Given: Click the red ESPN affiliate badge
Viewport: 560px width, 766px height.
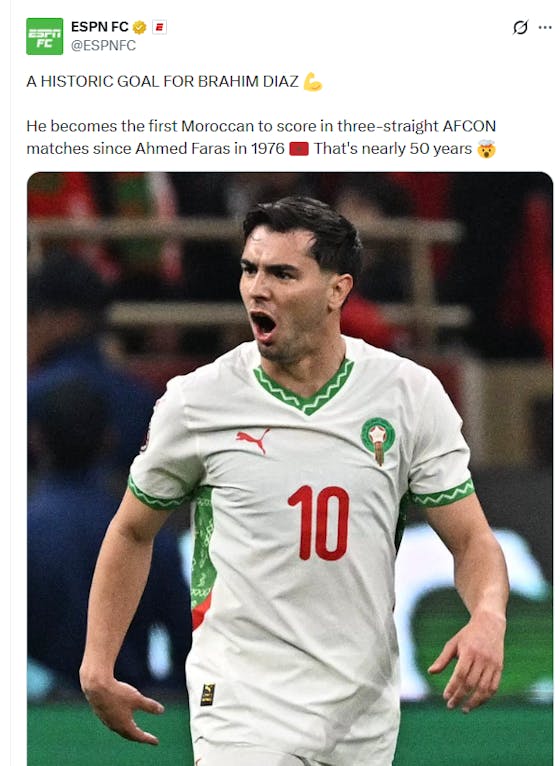Looking at the screenshot, I should pos(159,27).
